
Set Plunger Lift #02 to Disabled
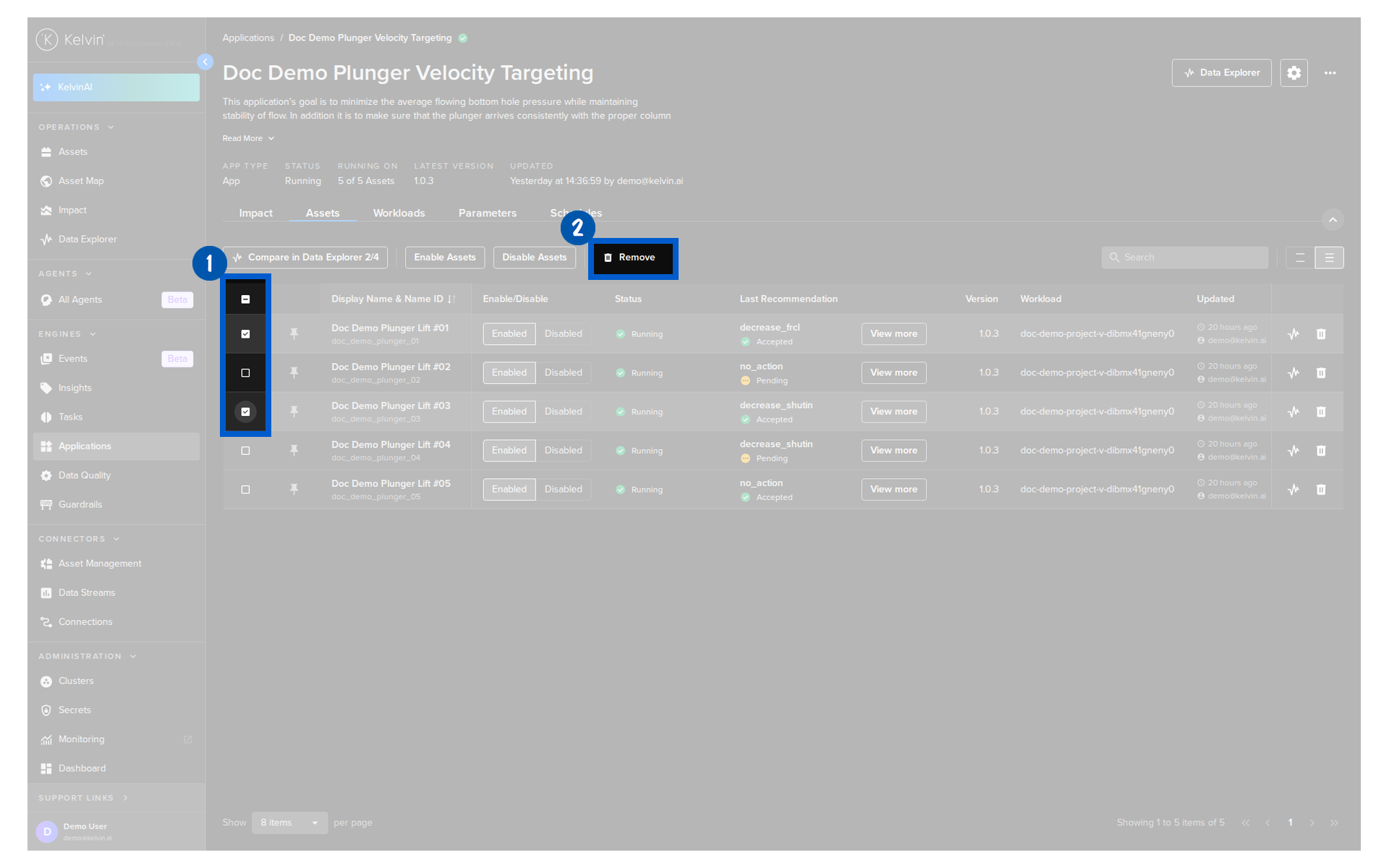563,373
